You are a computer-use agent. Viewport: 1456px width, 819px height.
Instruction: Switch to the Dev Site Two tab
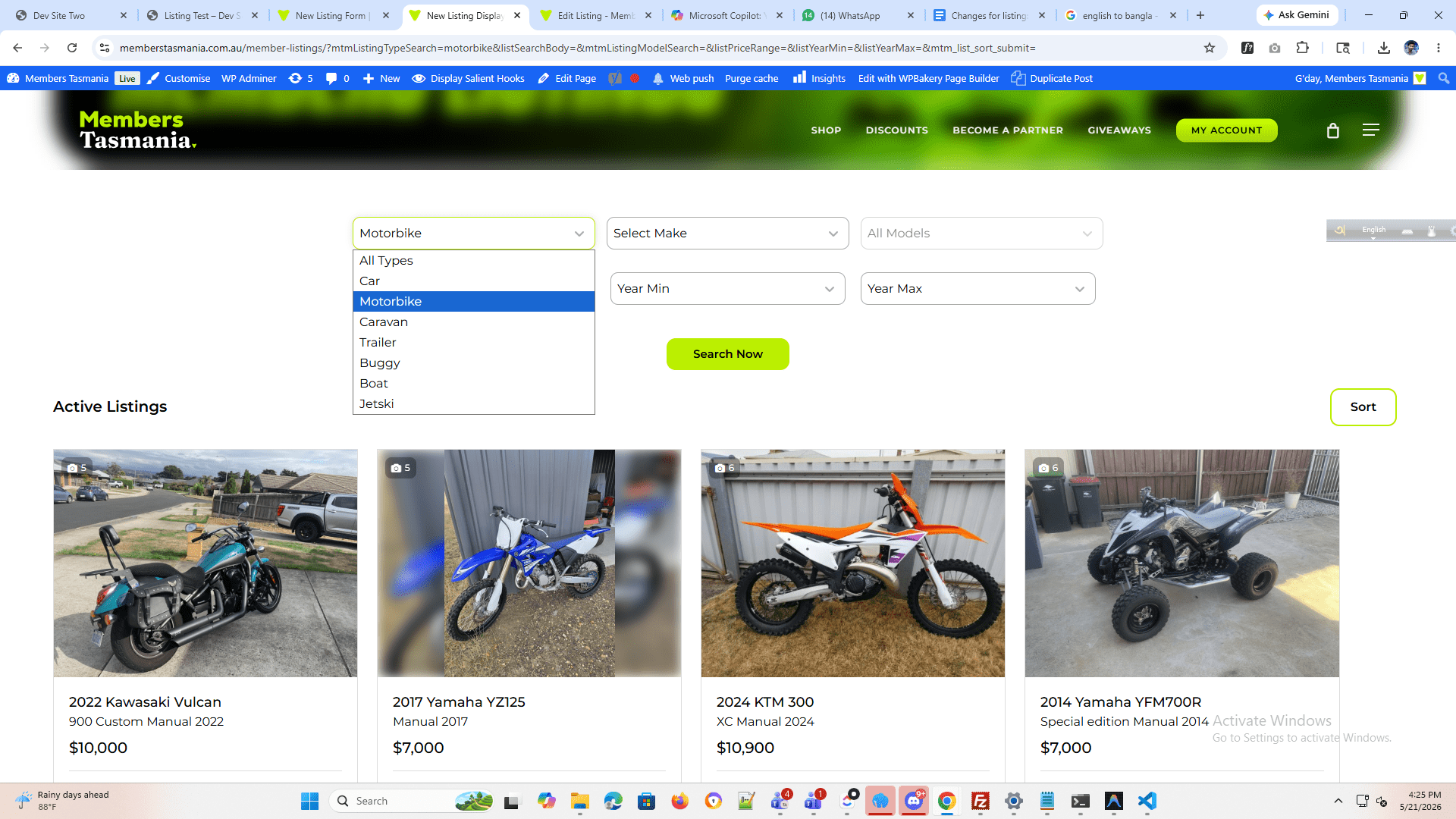[x=72, y=15]
